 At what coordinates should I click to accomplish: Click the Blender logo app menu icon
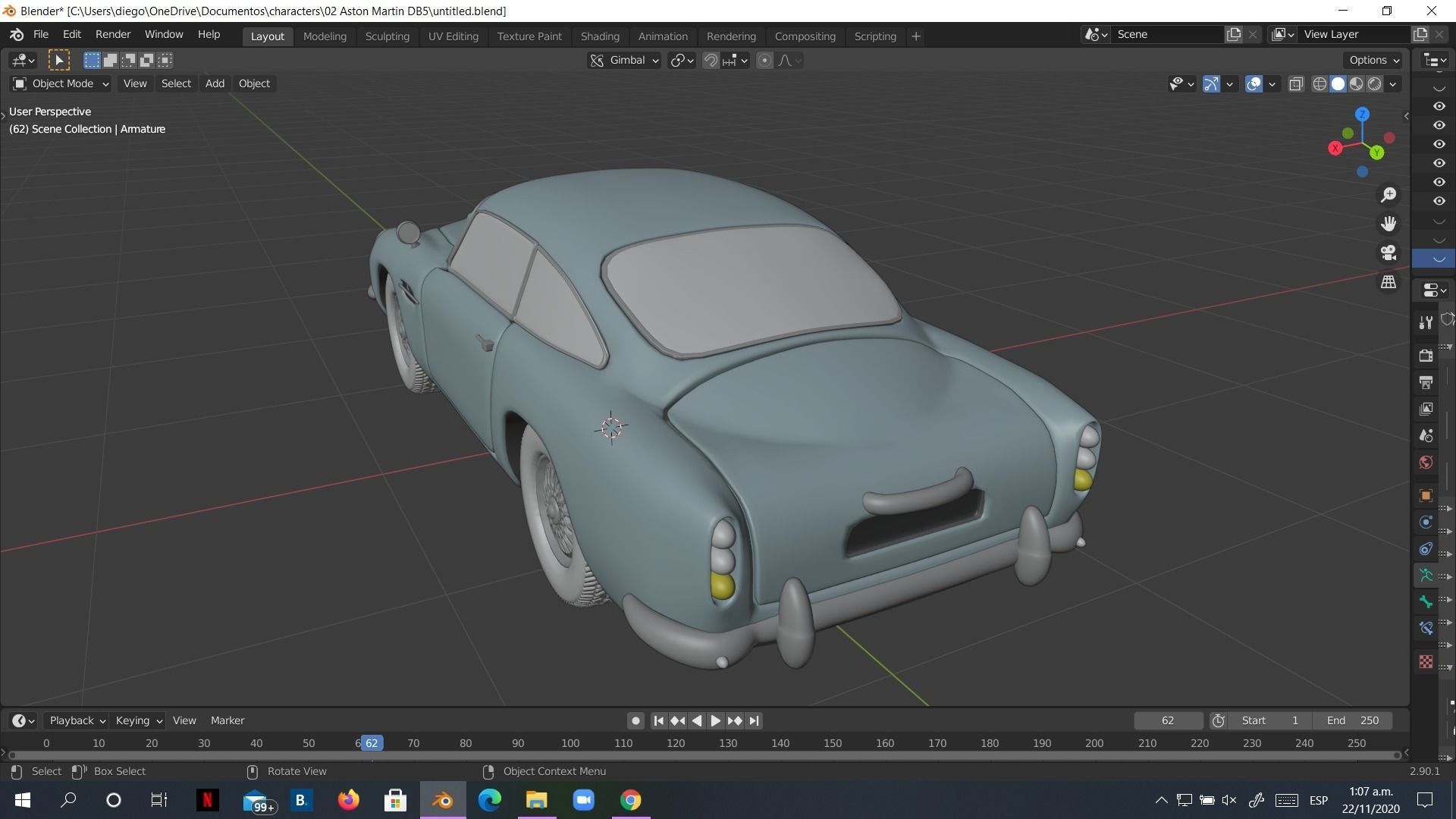17,35
